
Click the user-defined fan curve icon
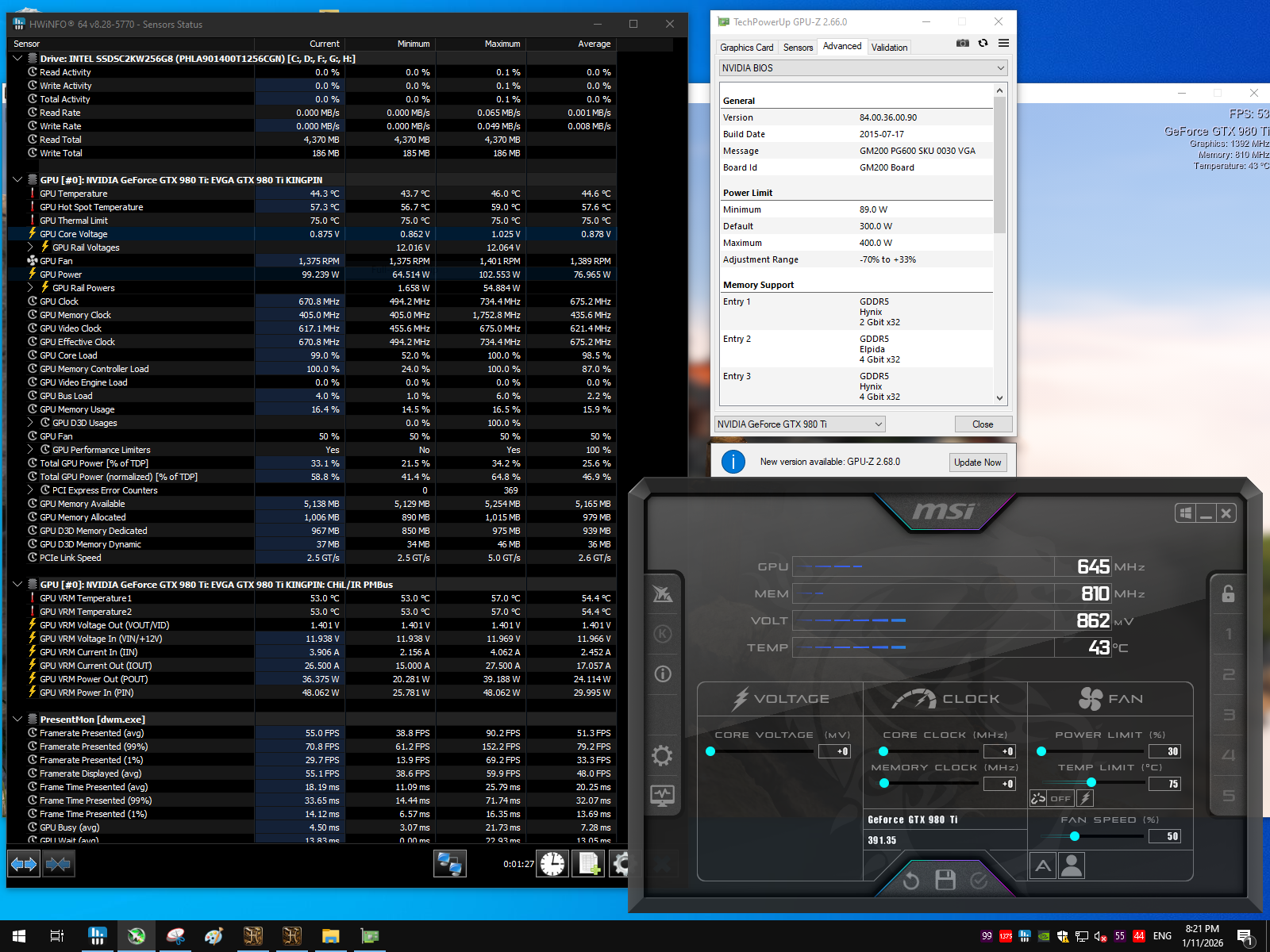[x=1072, y=865]
